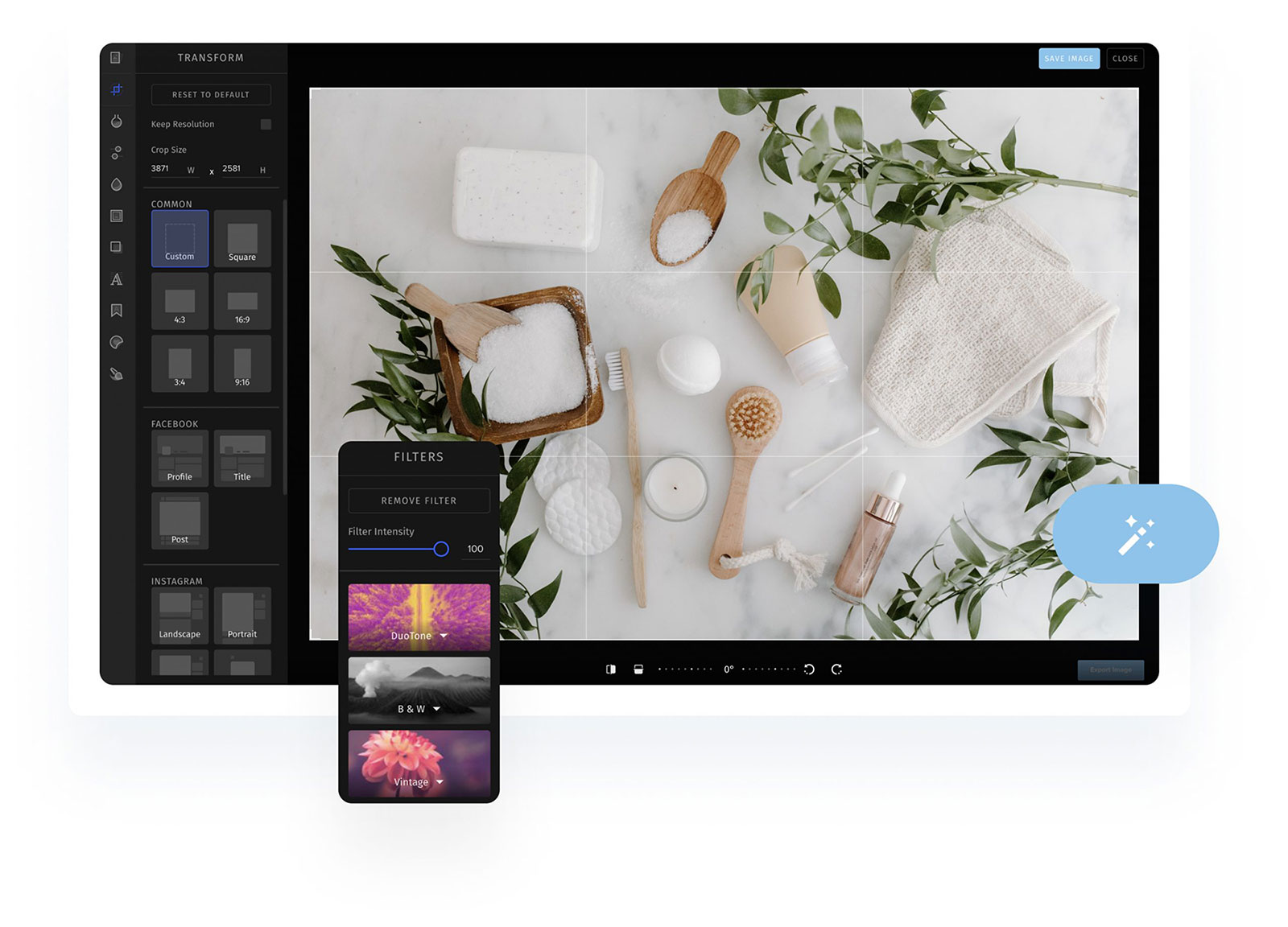Toggle the Square crop preset

242,238
